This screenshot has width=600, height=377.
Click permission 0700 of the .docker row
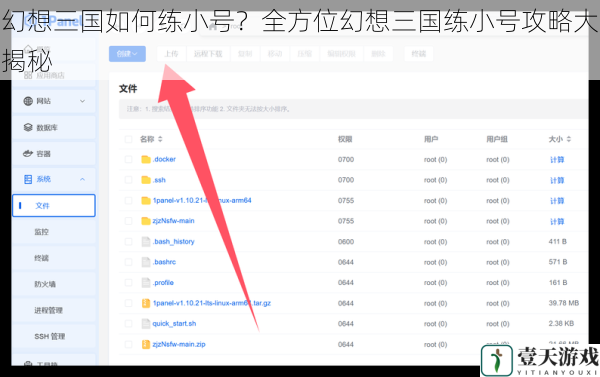[x=346, y=159]
